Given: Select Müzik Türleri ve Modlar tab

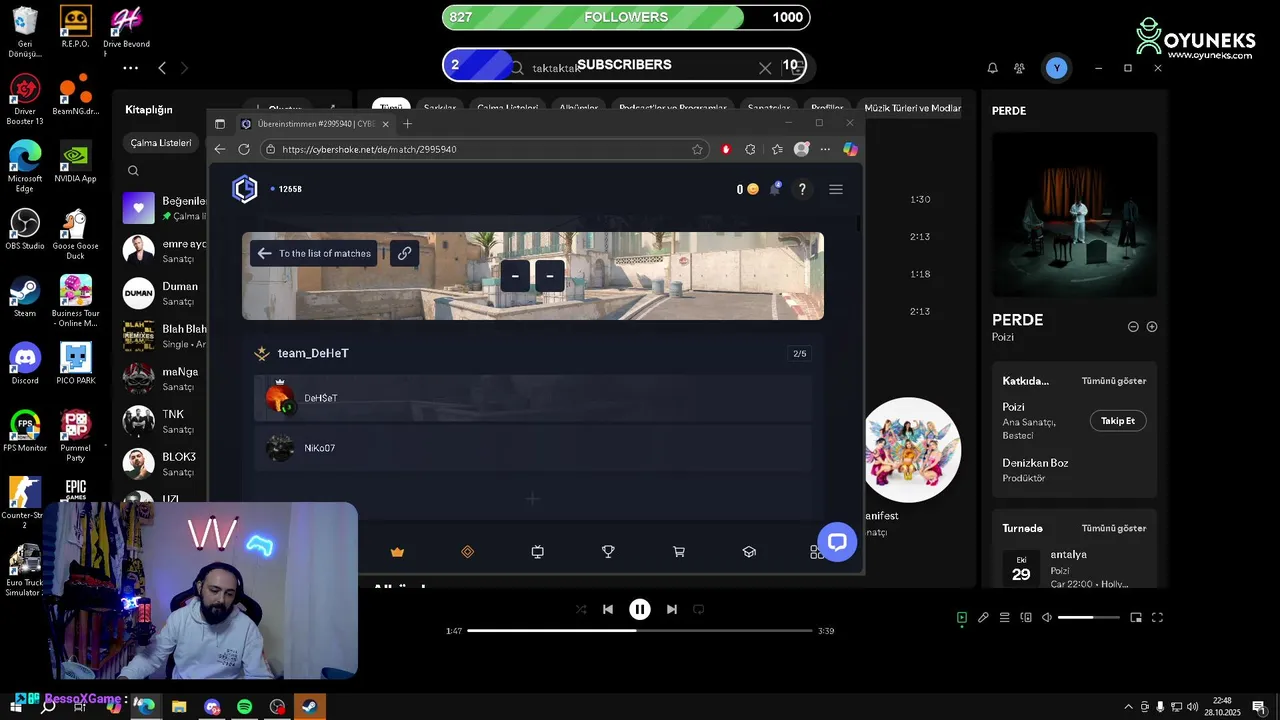Looking at the screenshot, I should (912, 108).
